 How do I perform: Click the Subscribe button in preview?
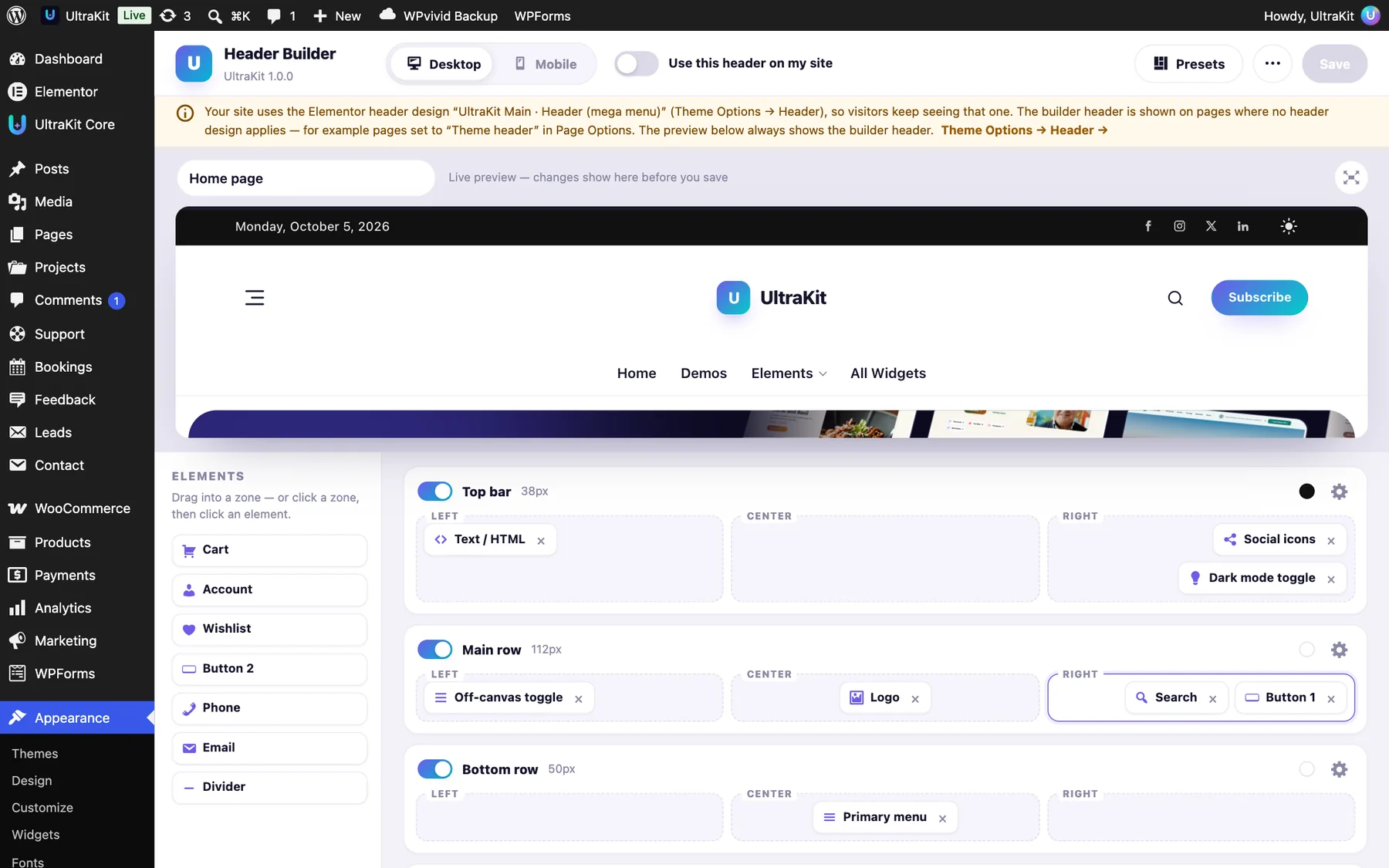(x=1259, y=297)
